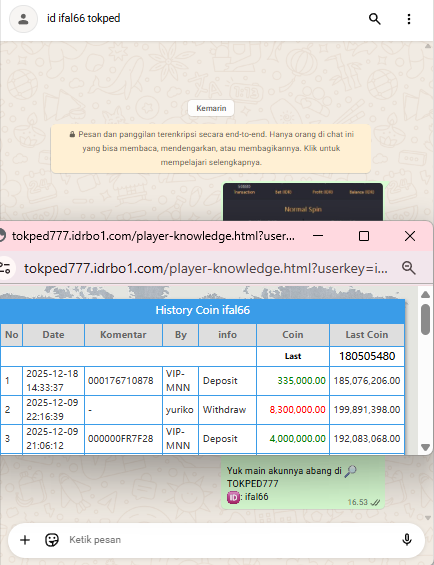Click 'VIP-MNN' in row 1

(x=178, y=381)
